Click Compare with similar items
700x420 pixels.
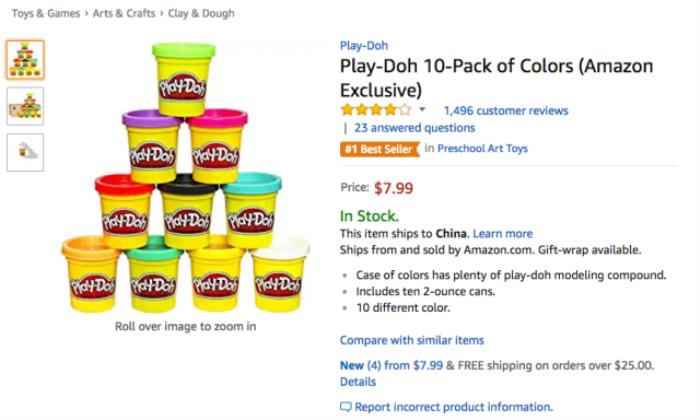[x=411, y=340]
